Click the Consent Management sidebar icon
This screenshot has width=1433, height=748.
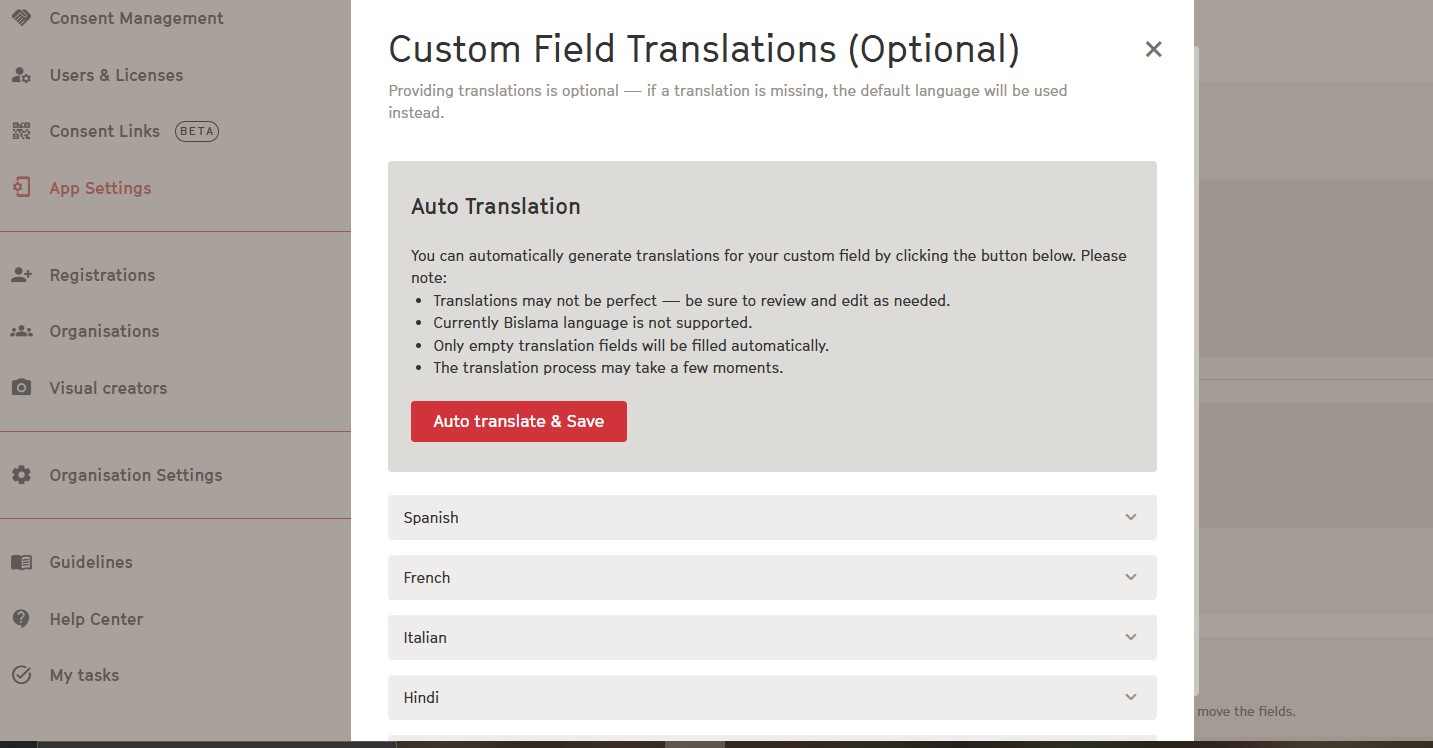click(21, 18)
